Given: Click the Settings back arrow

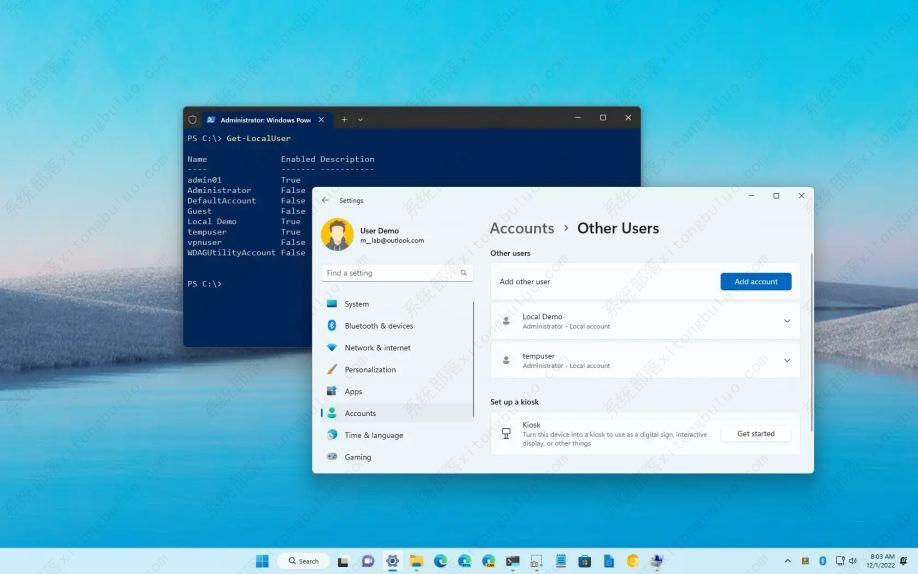Looking at the screenshot, I should click(x=325, y=200).
